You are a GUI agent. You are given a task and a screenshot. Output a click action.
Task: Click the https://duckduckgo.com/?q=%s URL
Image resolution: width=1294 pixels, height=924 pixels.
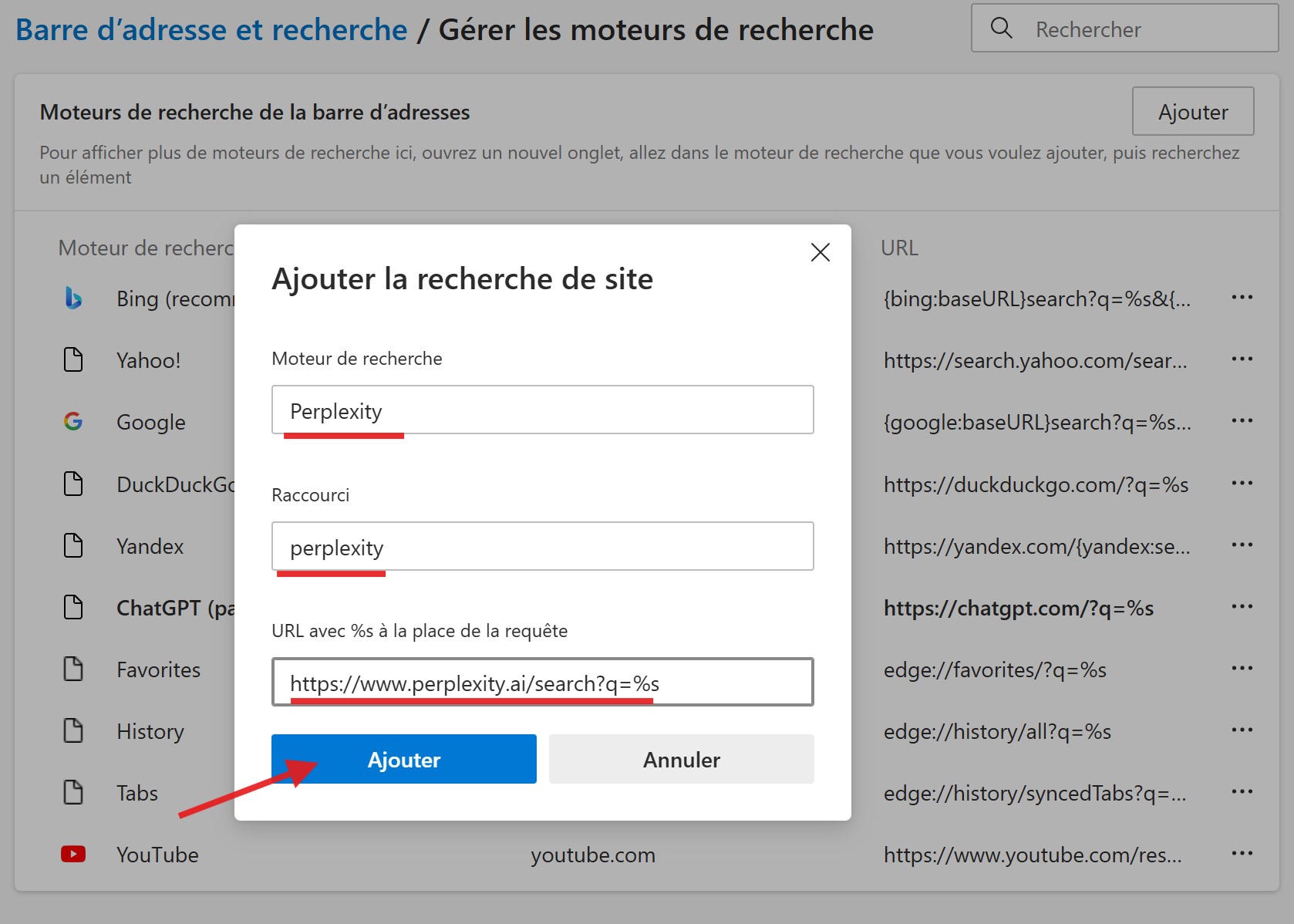pos(1036,484)
